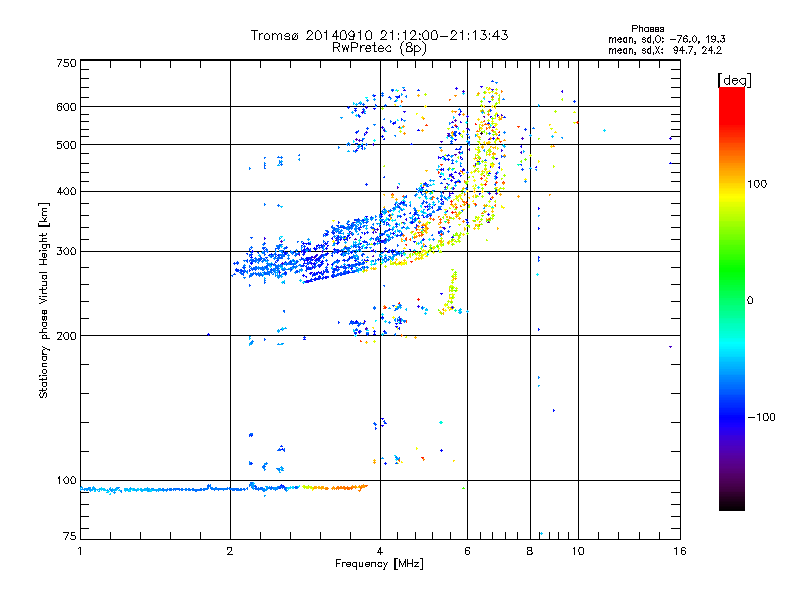This screenshot has width=800, height=600.
Task: Click the '[deg]' colorbar label
Action: pos(734,80)
